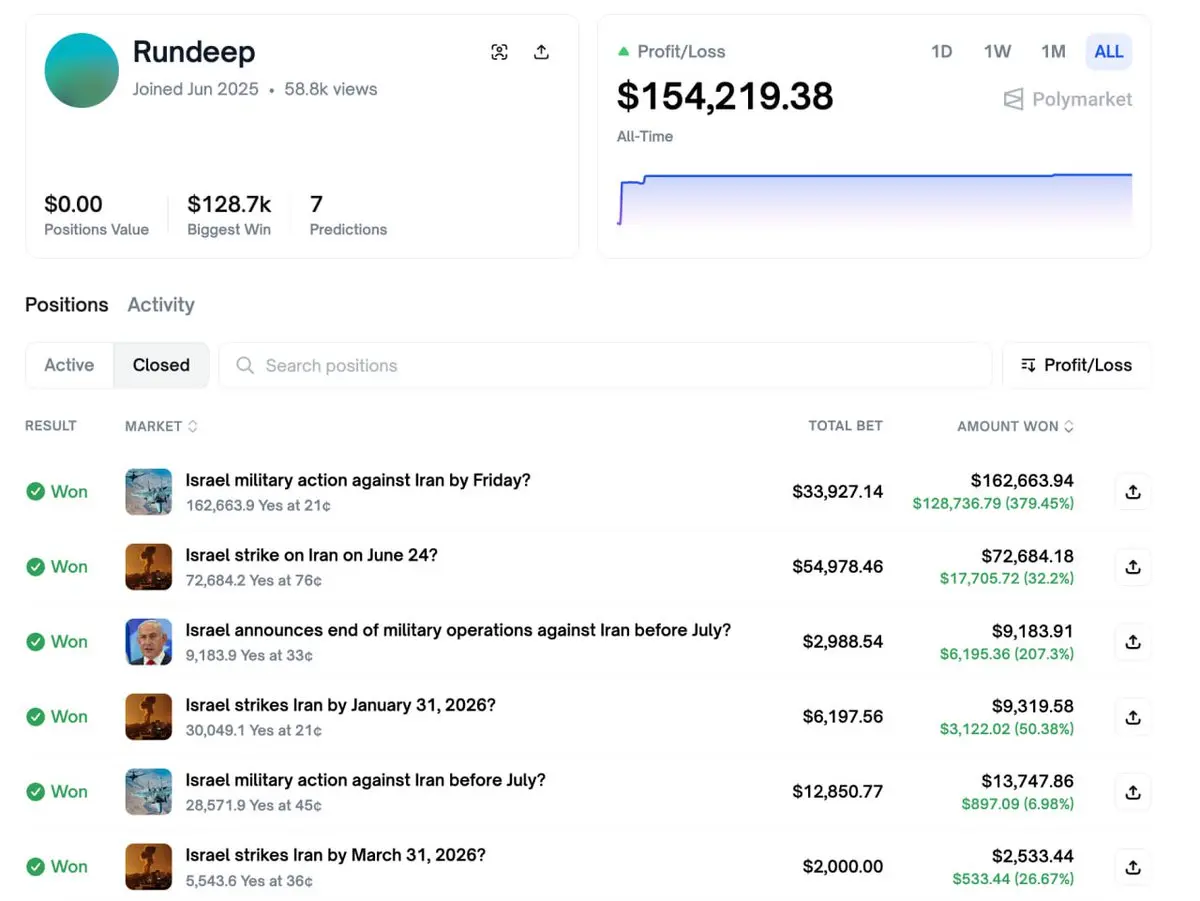The height and width of the screenshot is (901, 1200).
Task: Click '$897.09 (6.98%)' profit text
Action: [1018, 803]
